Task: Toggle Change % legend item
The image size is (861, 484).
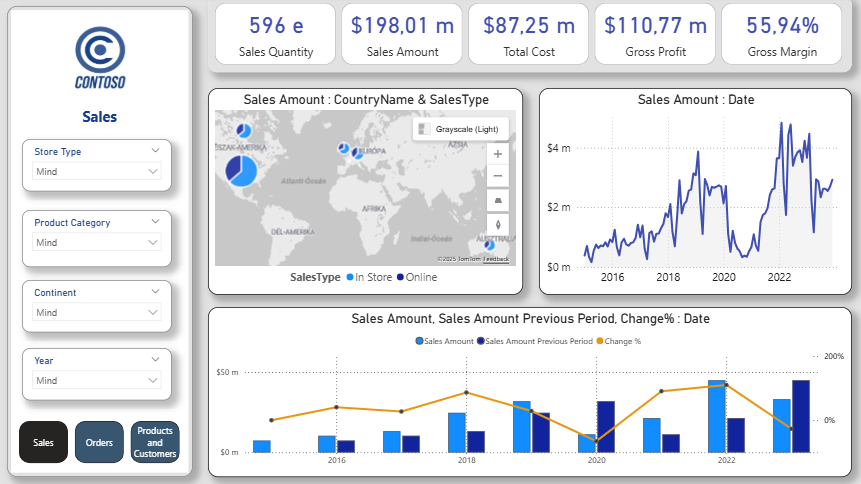Action: (x=618, y=341)
